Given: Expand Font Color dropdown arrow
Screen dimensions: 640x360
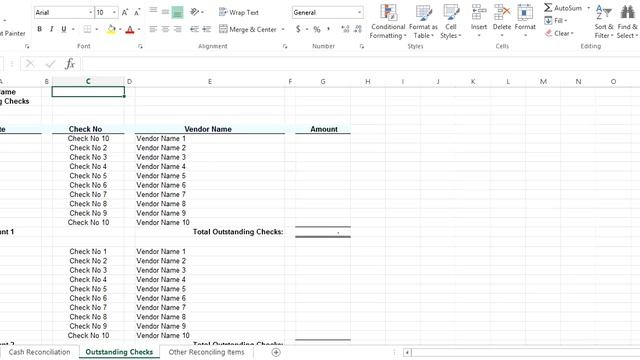Looking at the screenshot, I should pos(139,29).
